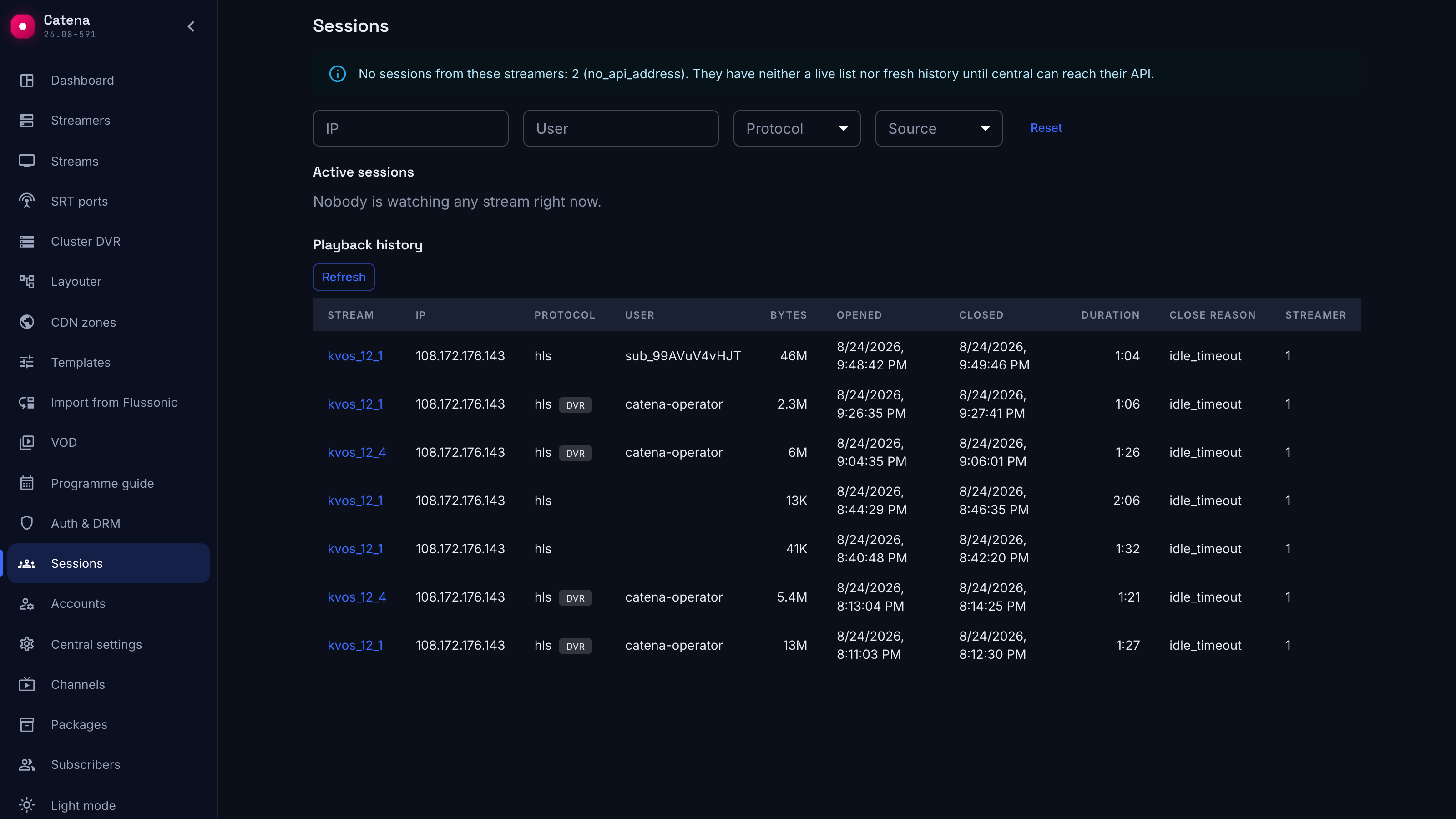Click the Layouter tree icon

coord(26,282)
